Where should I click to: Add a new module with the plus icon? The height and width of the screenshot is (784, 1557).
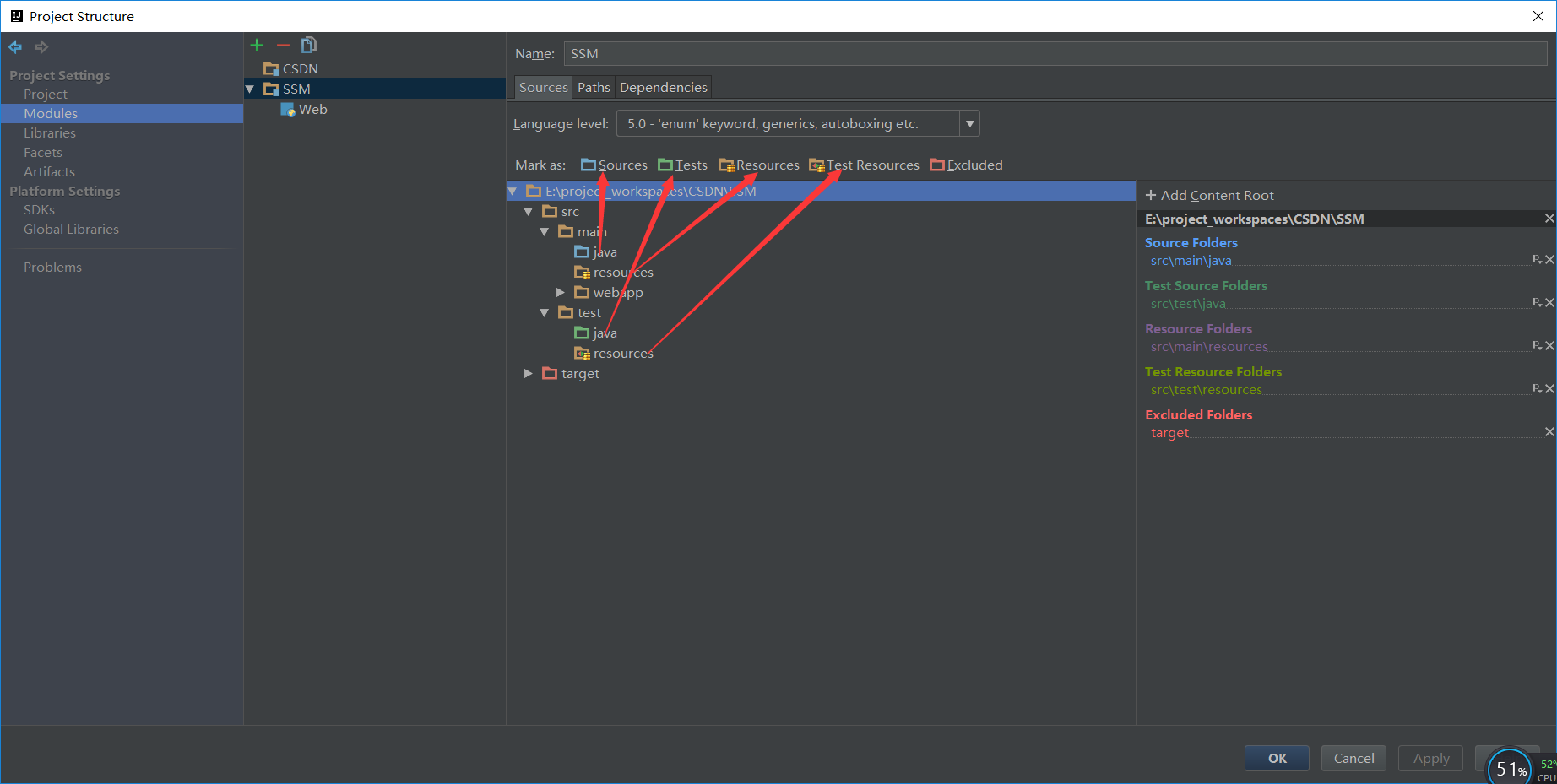[257, 45]
